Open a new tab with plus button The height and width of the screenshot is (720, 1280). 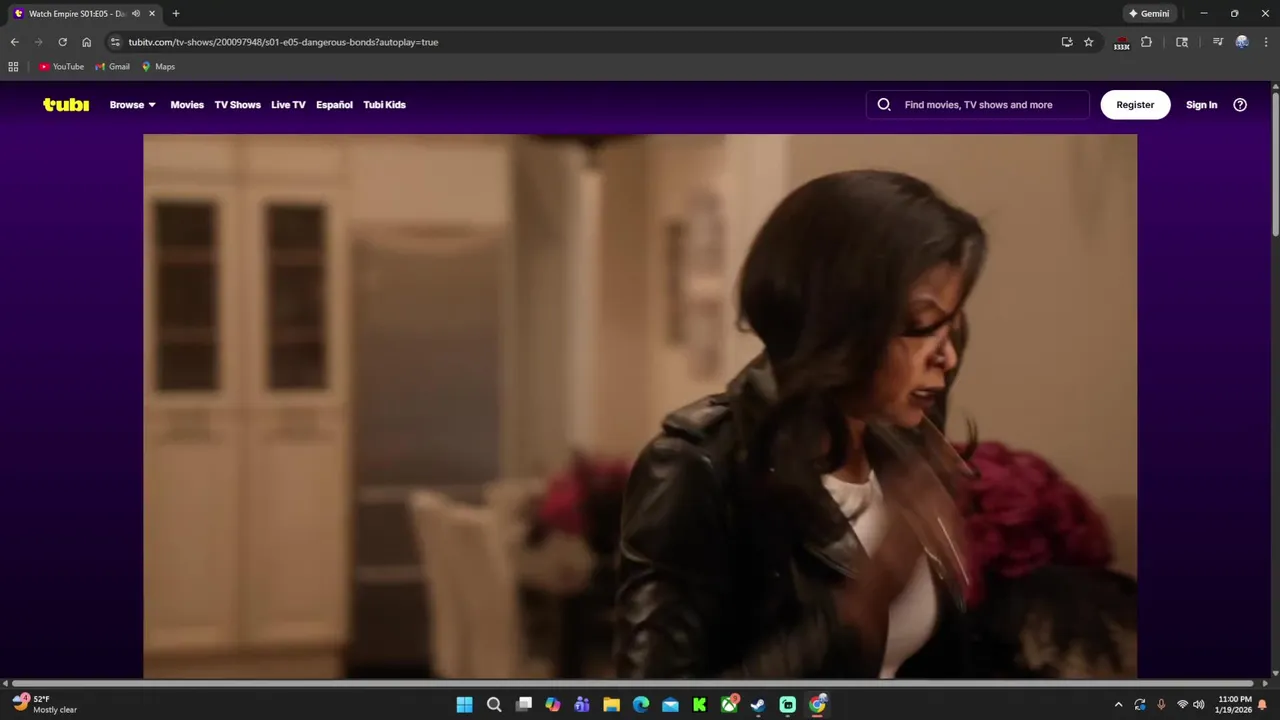point(176,14)
